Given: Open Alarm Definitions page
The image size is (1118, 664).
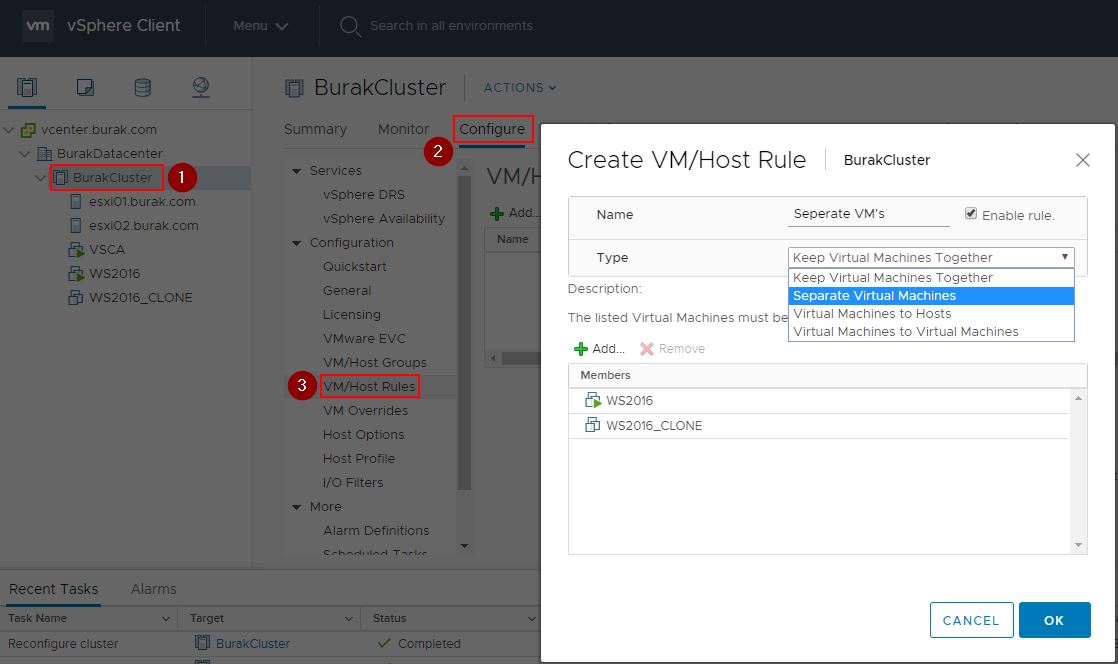Looking at the screenshot, I should coord(376,531).
